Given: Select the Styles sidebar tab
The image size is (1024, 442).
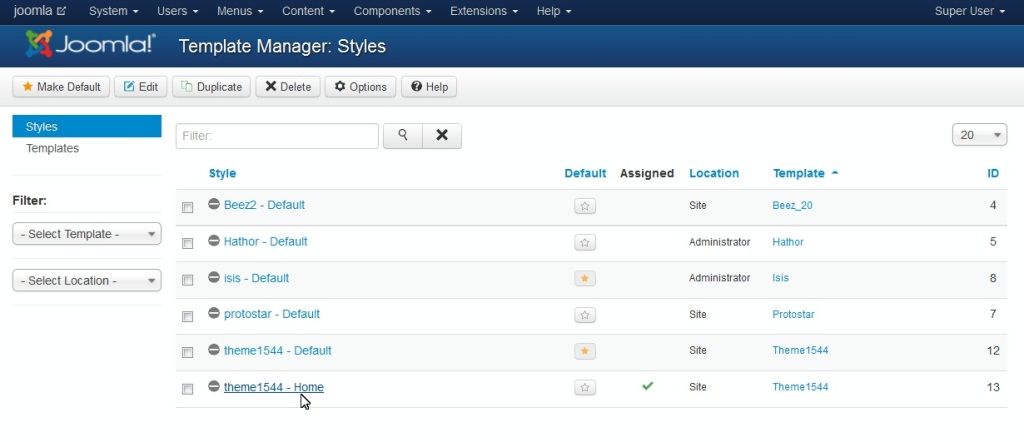Looking at the screenshot, I should pos(87,127).
